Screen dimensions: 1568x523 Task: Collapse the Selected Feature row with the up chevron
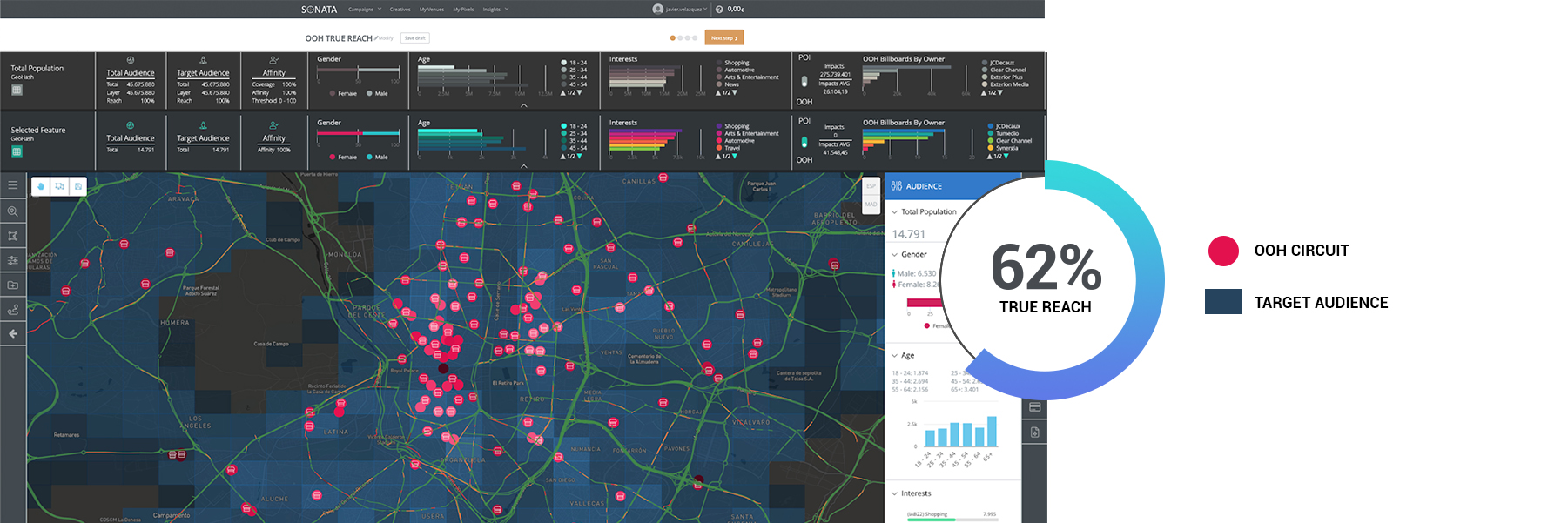click(523, 165)
